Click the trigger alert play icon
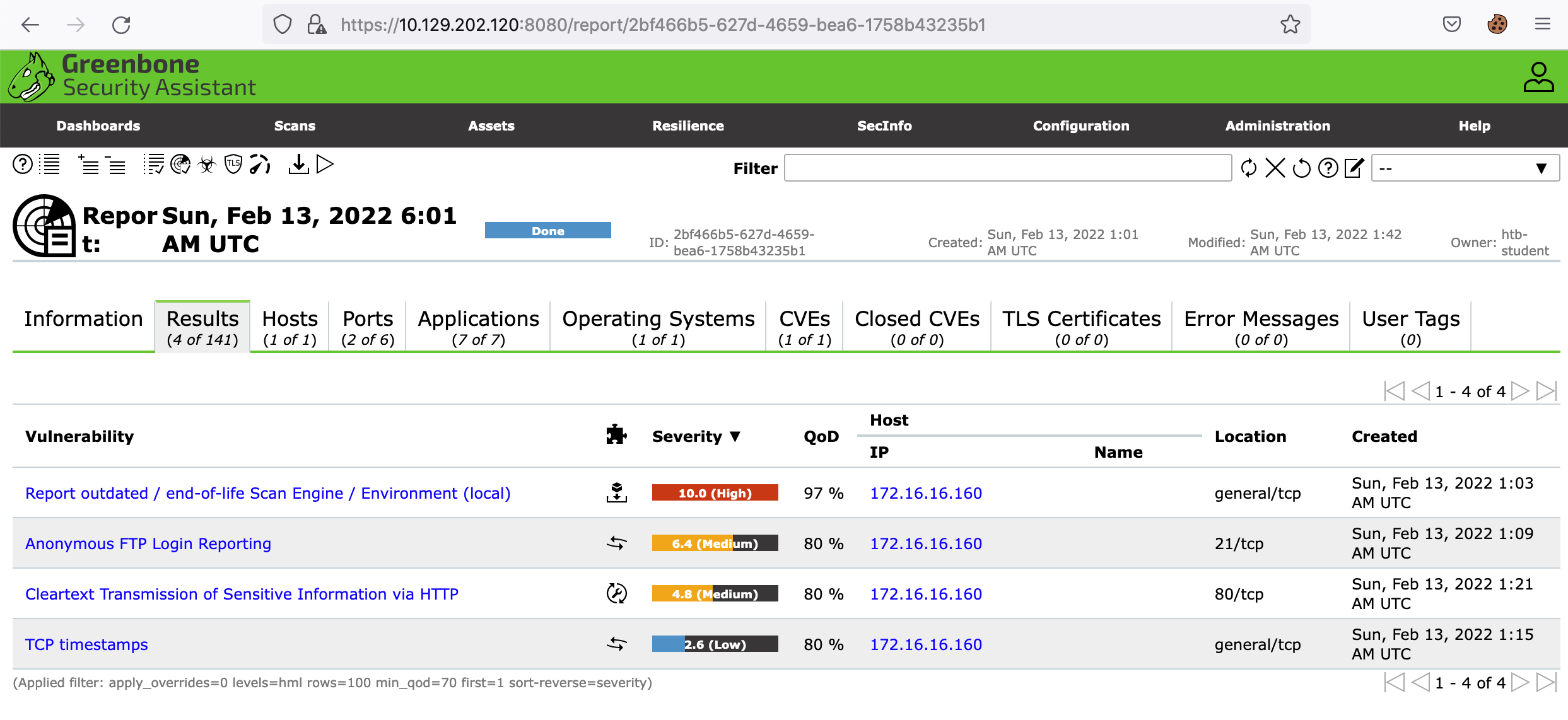 coord(325,165)
